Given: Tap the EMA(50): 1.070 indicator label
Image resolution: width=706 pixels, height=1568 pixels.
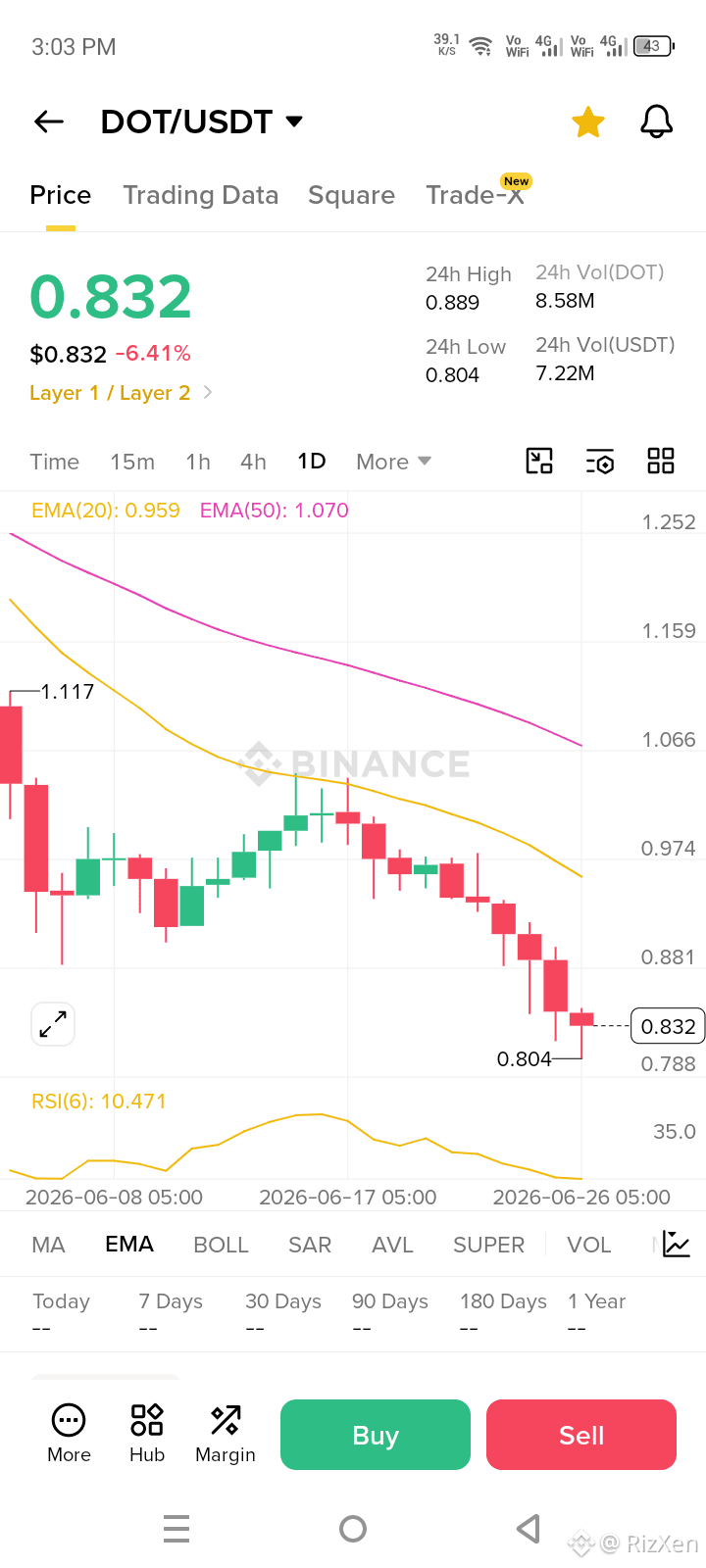Looking at the screenshot, I should tap(275, 511).
